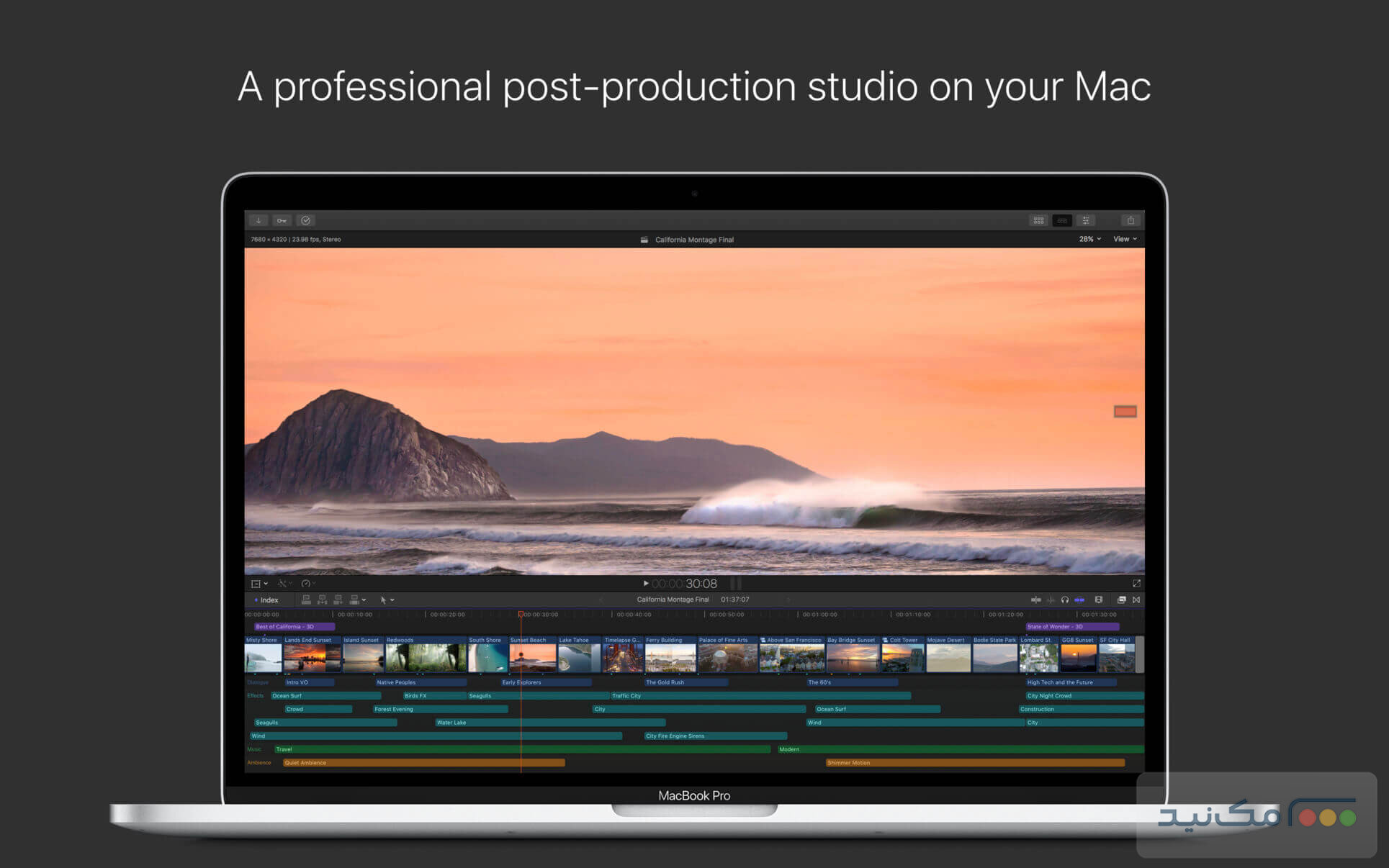Image resolution: width=1389 pixels, height=868 pixels.
Task: Open the Inspector panel icon
Action: (1086, 220)
